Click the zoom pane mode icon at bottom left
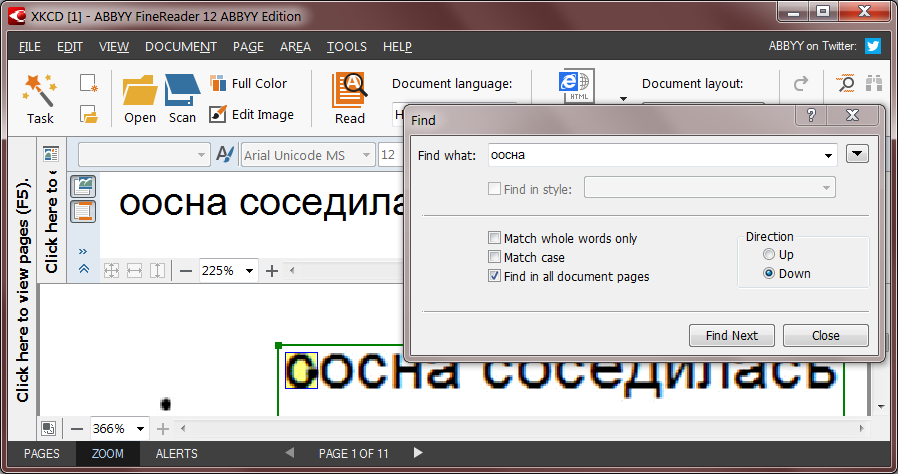Screen dimensions: 898x474 click(x=49, y=428)
